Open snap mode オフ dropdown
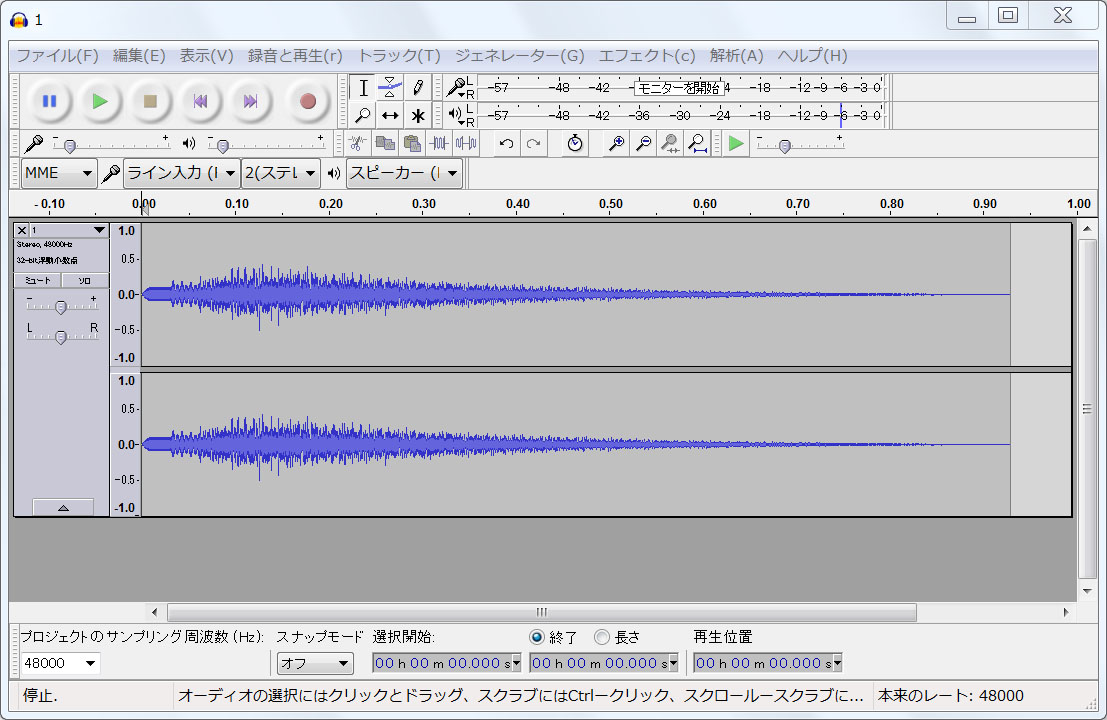 pyautogui.click(x=314, y=664)
